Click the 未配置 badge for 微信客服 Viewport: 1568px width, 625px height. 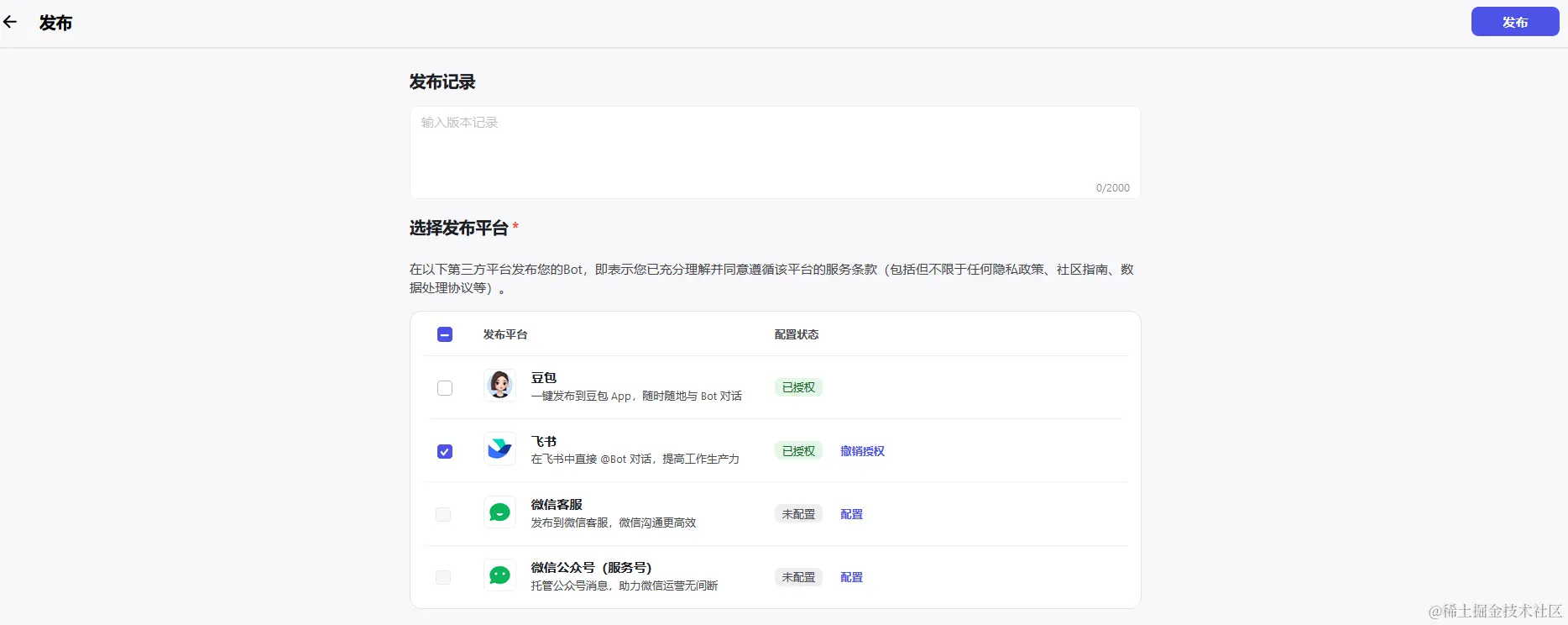[798, 514]
